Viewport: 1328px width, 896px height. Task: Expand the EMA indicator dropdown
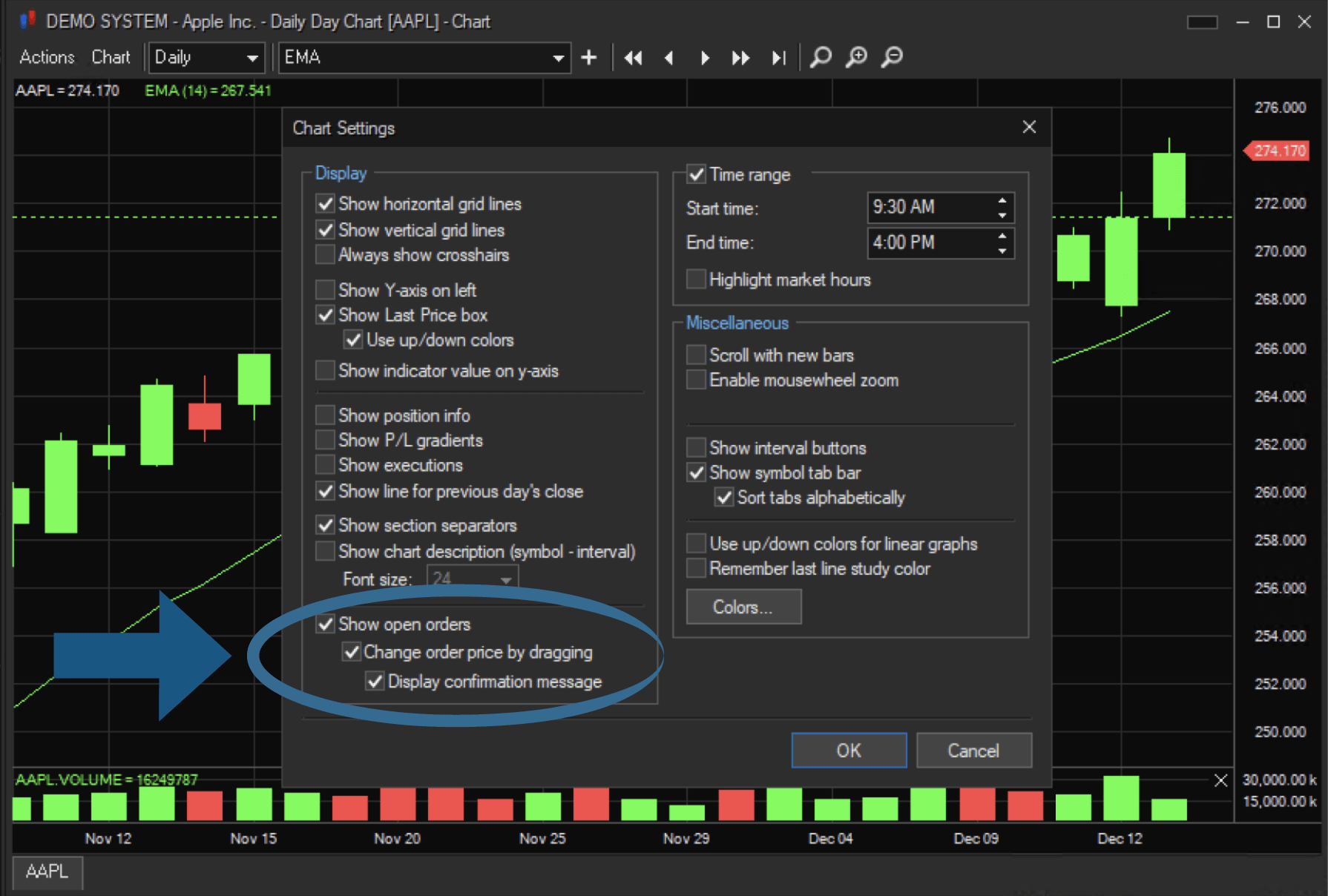(558, 58)
